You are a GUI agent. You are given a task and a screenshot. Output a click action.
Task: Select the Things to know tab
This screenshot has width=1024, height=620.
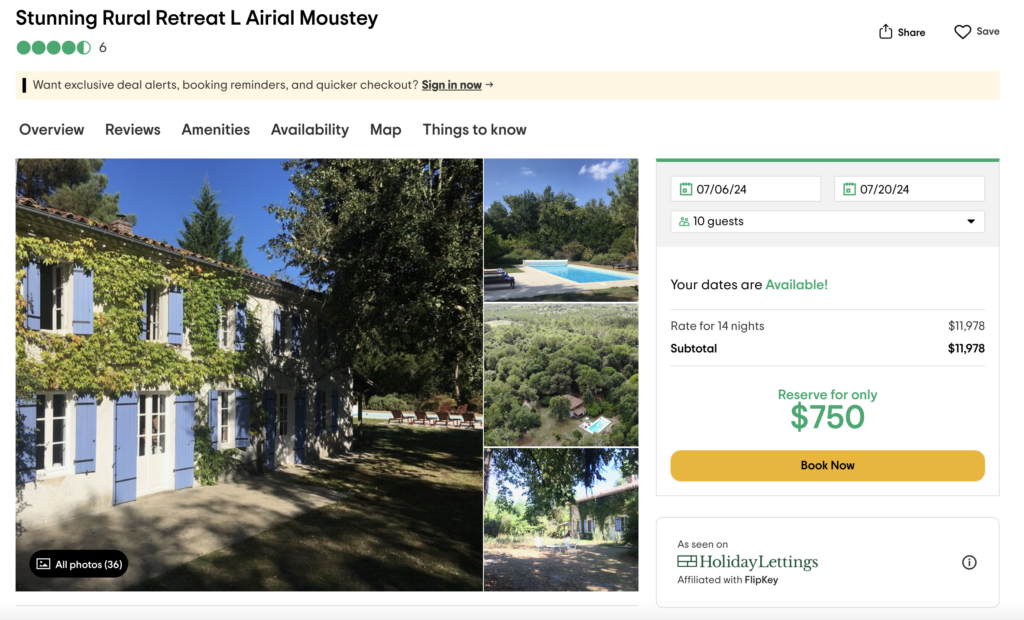click(474, 129)
